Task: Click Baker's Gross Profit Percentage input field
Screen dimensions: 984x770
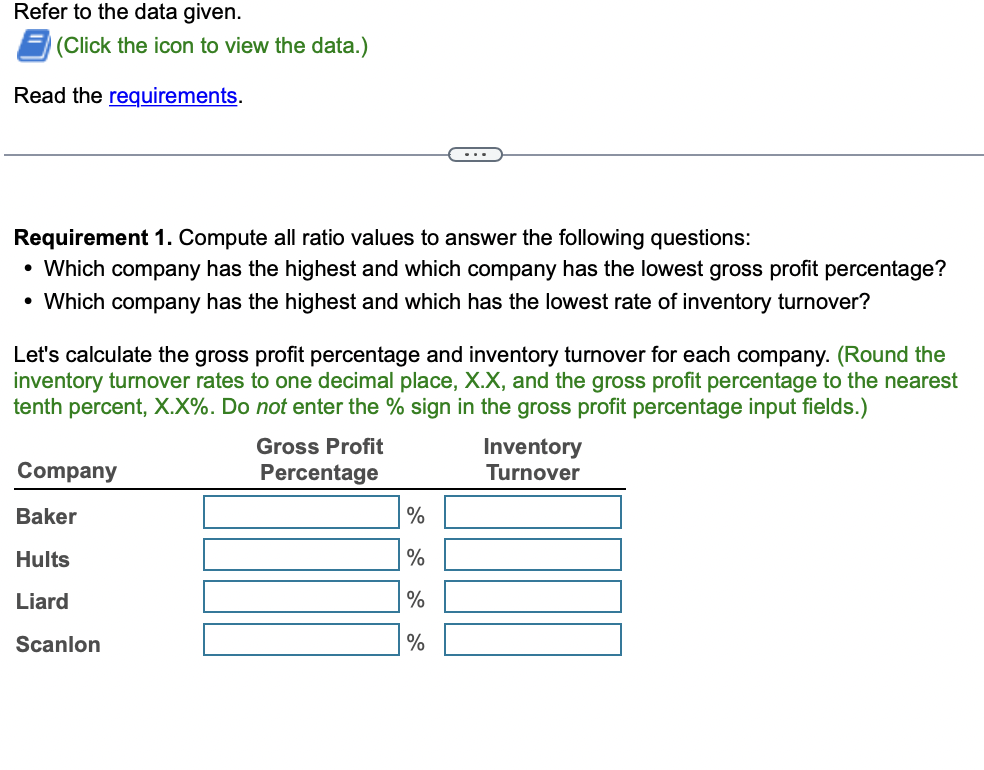Action: point(300,512)
